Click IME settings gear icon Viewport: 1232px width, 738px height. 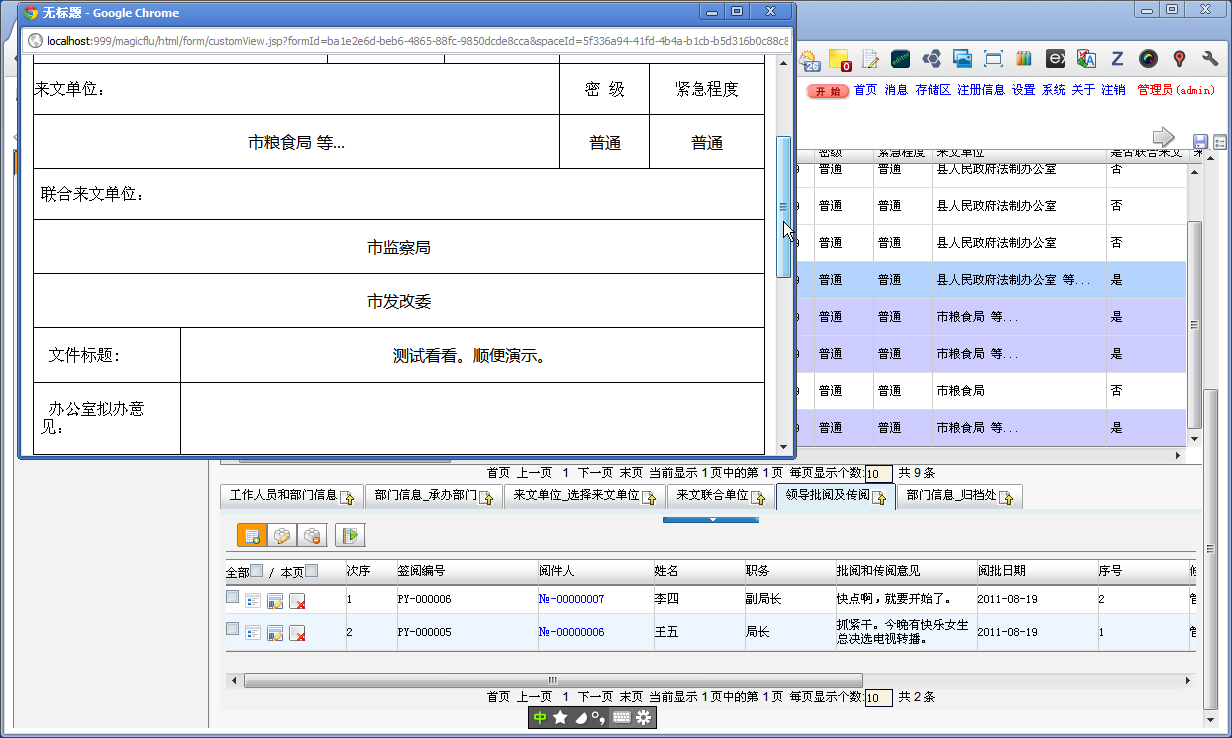(x=643, y=717)
